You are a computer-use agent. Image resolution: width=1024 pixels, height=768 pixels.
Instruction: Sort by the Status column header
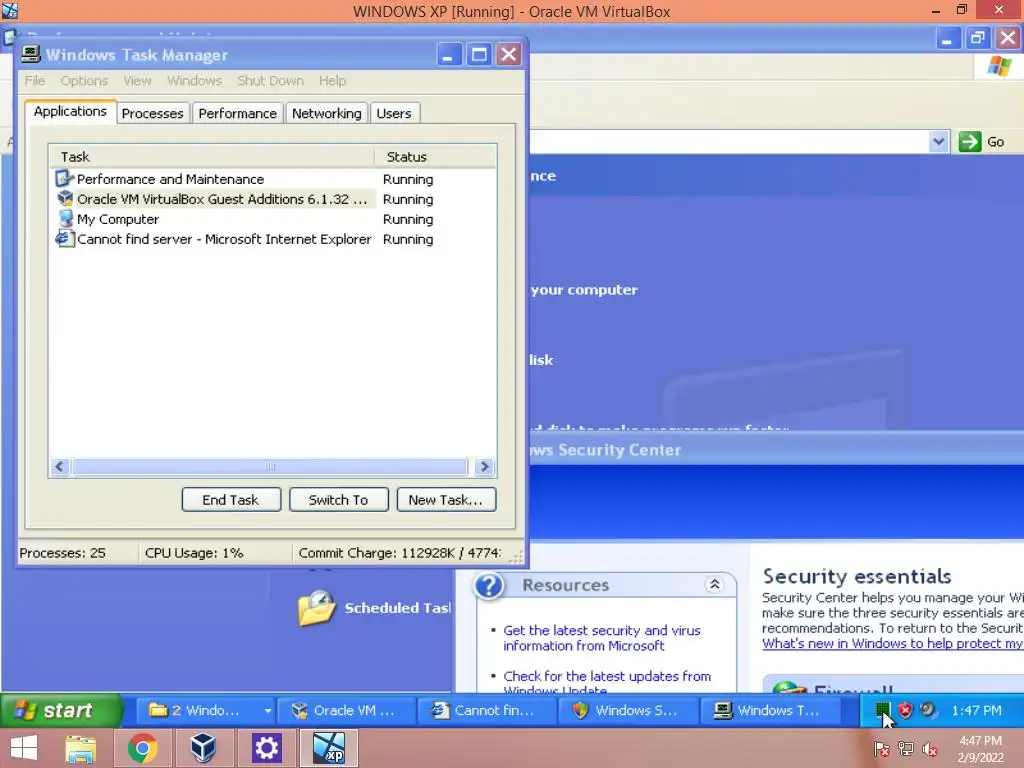(x=435, y=157)
